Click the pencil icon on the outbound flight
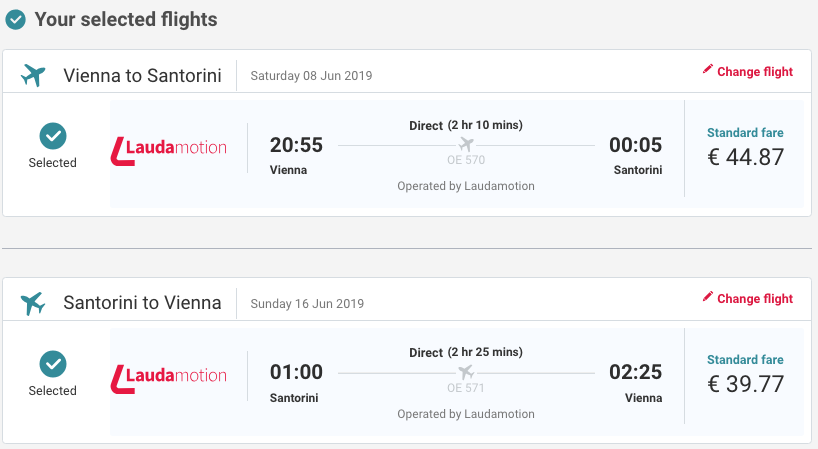The image size is (818, 449). [708, 70]
